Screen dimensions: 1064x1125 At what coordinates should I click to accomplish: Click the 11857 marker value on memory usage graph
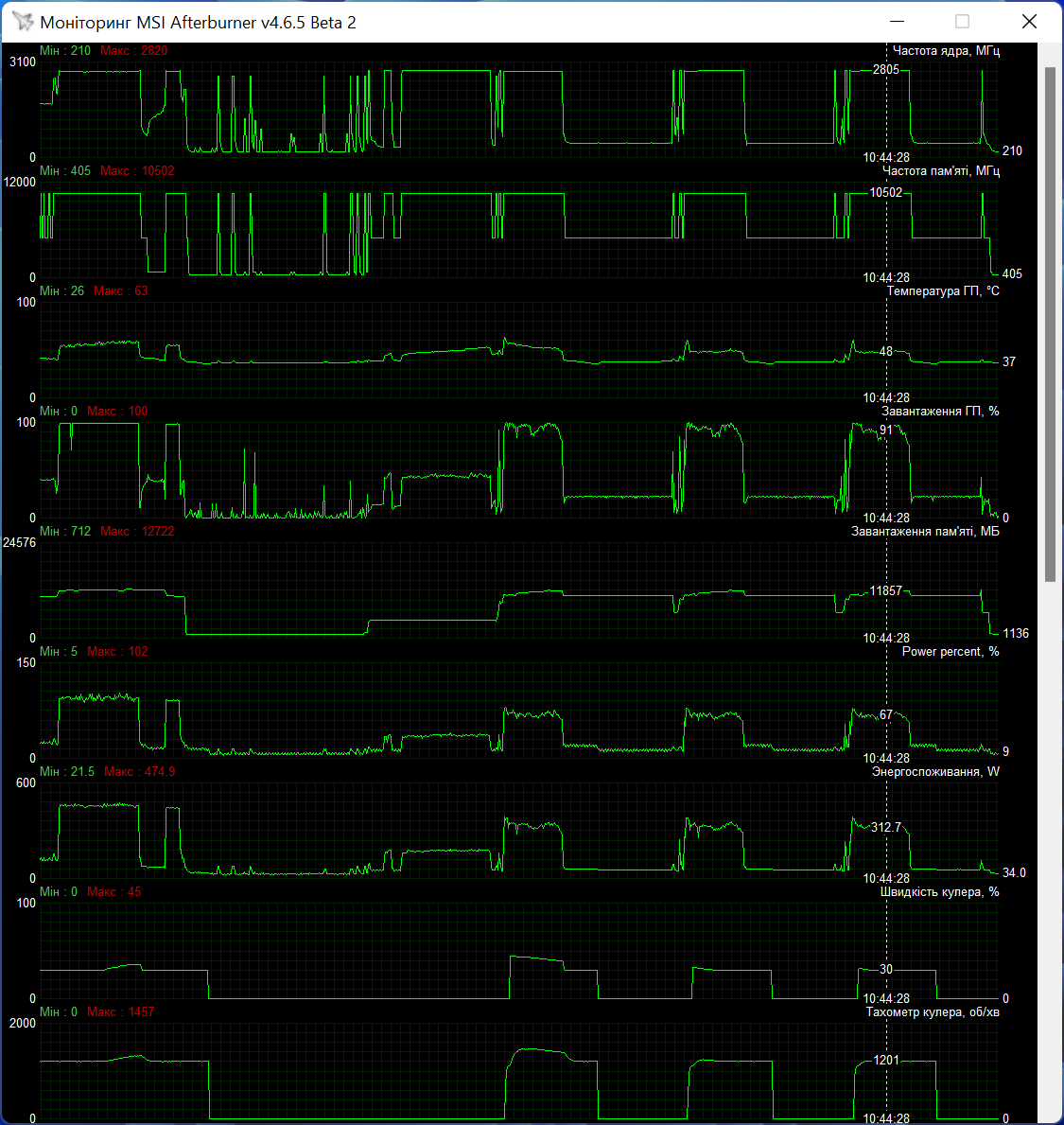[x=885, y=591]
